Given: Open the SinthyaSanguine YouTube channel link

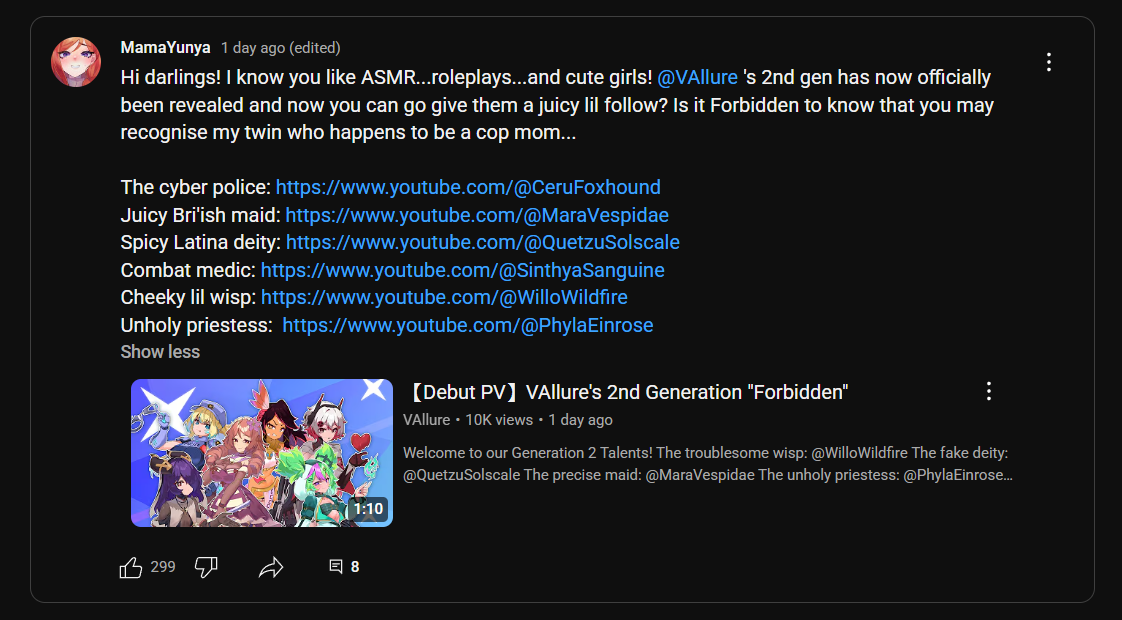Looking at the screenshot, I should (462, 270).
